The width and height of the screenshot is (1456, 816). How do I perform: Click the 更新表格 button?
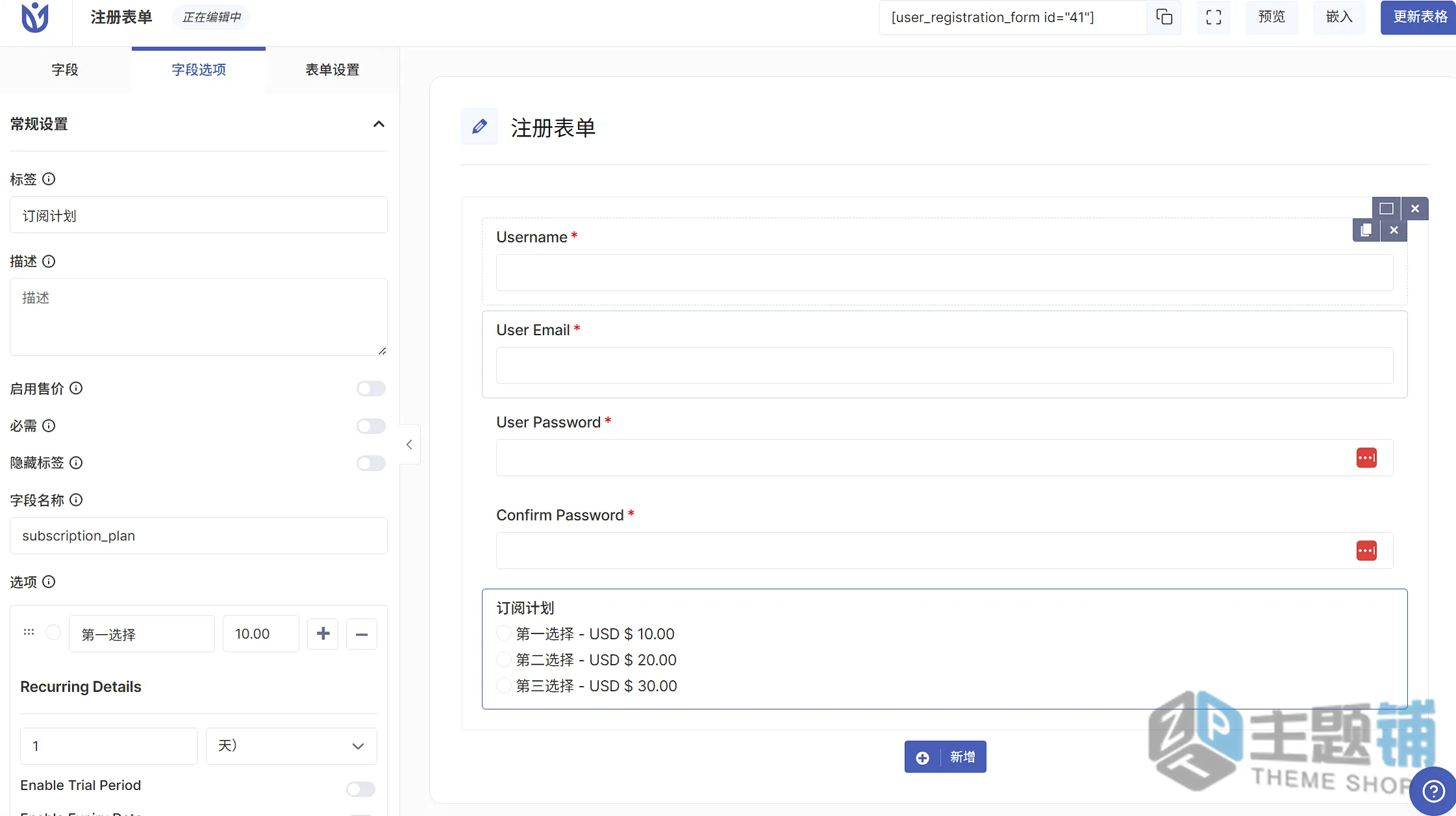pos(1420,18)
